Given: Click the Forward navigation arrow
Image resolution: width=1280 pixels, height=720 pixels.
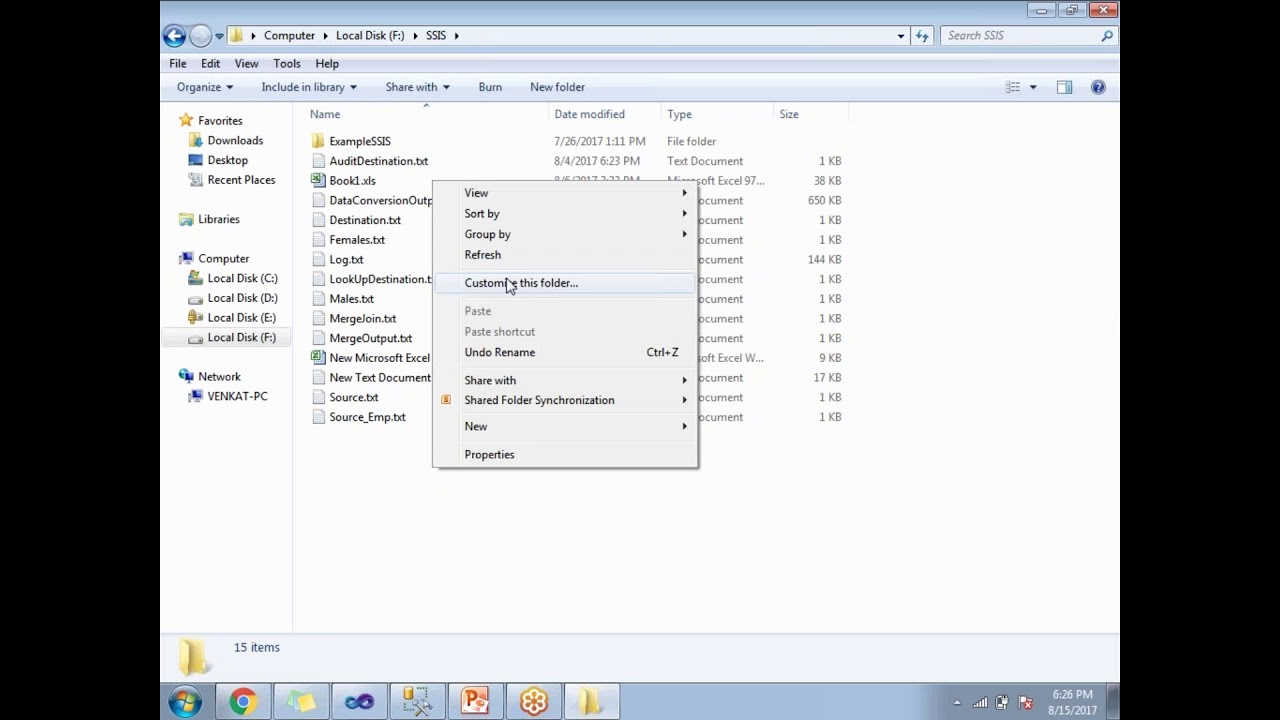Looking at the screenshot, I should [200, 36].
